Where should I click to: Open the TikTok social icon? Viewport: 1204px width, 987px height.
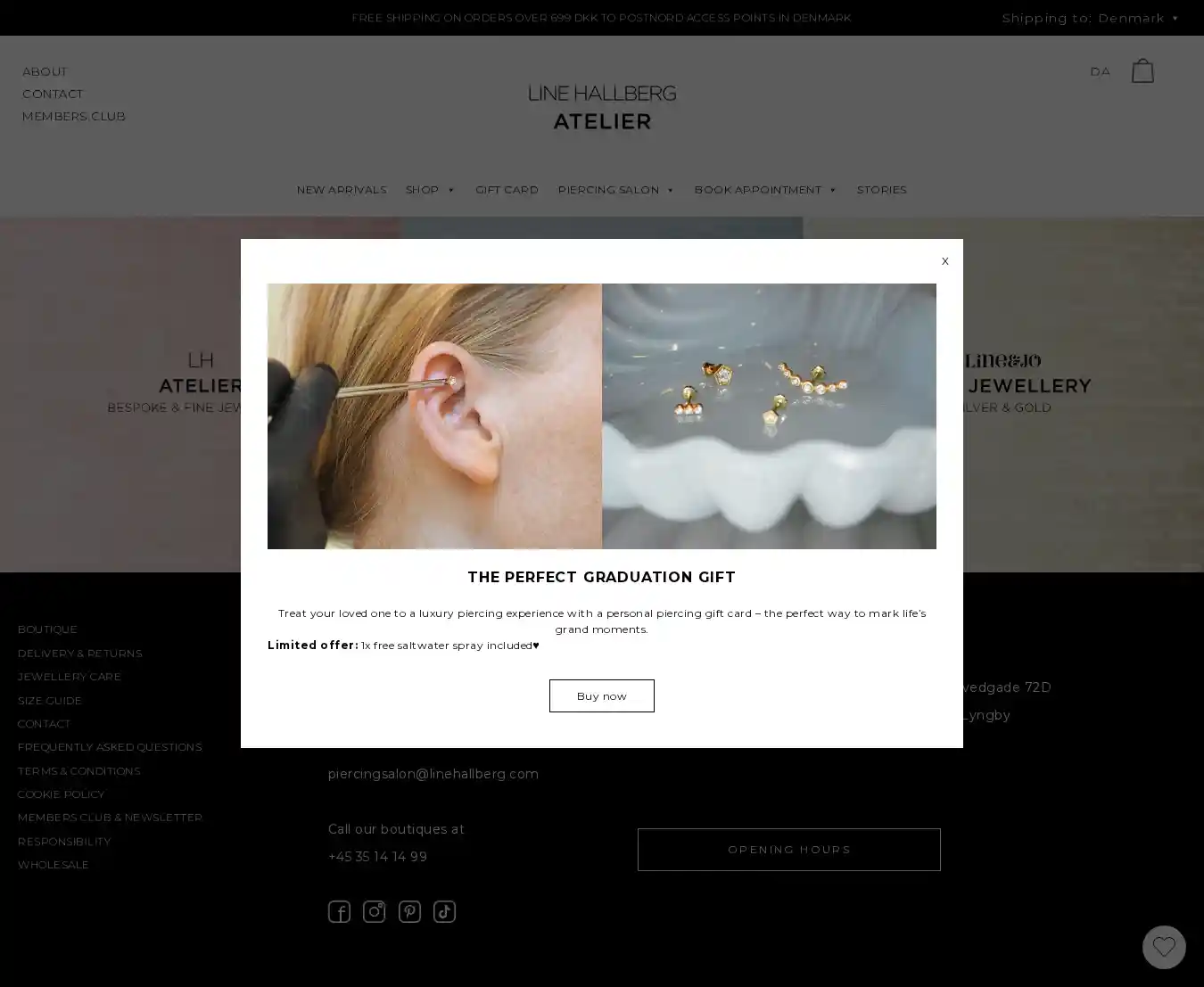click(444, 911)
